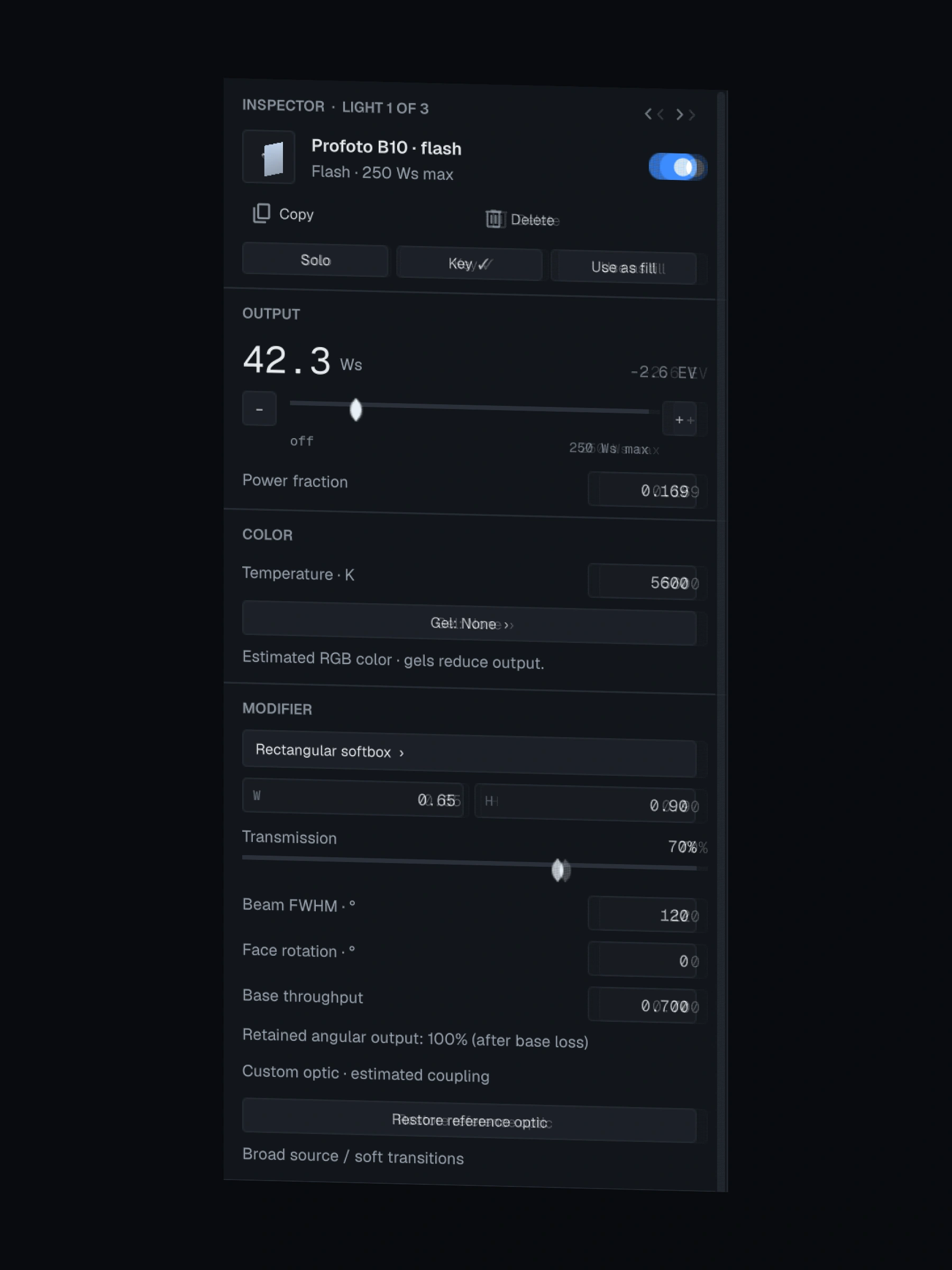Click the Solo button
The image size is (952, 1270).
click(x=315, y=260)
